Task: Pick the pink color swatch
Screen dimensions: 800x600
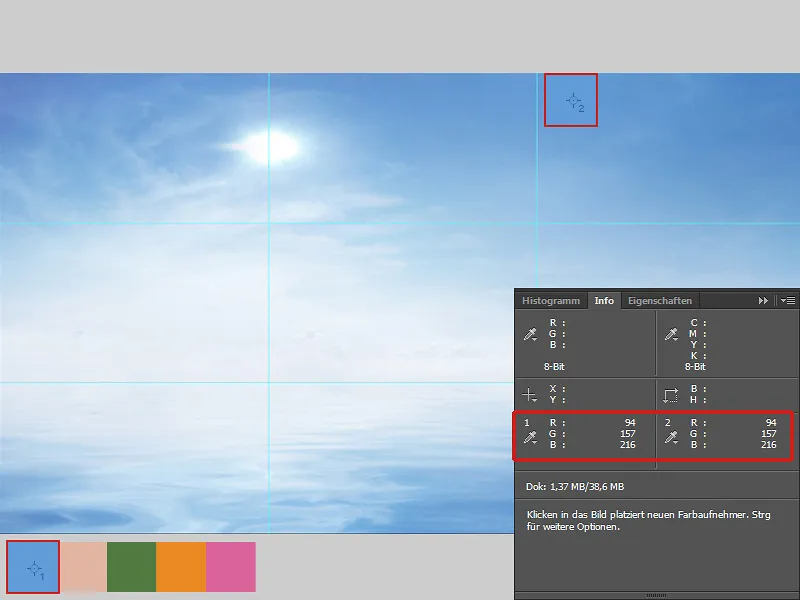Action: [x=231, y=567]
